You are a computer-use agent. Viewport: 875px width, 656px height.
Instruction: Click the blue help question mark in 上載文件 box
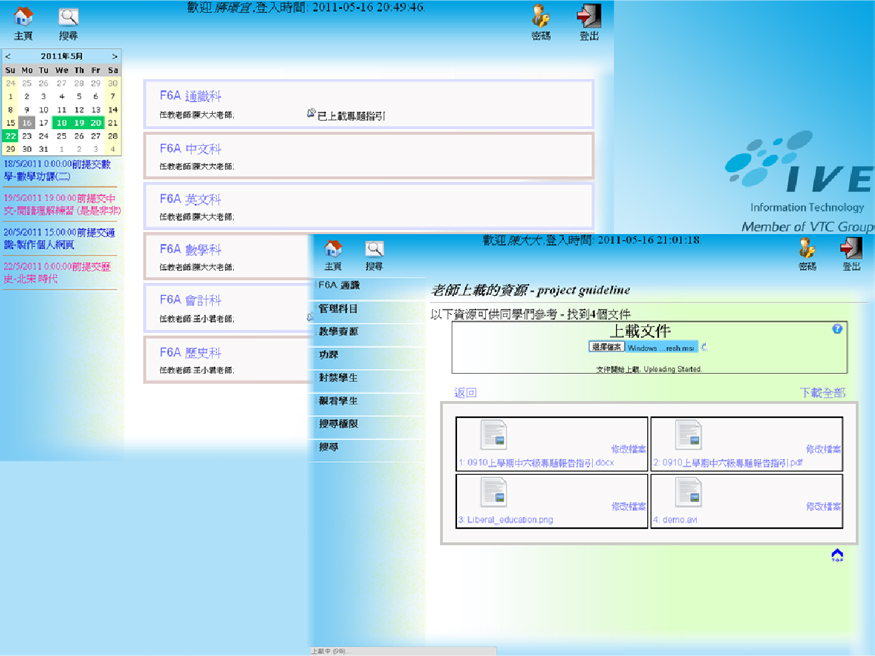point(837,329)
